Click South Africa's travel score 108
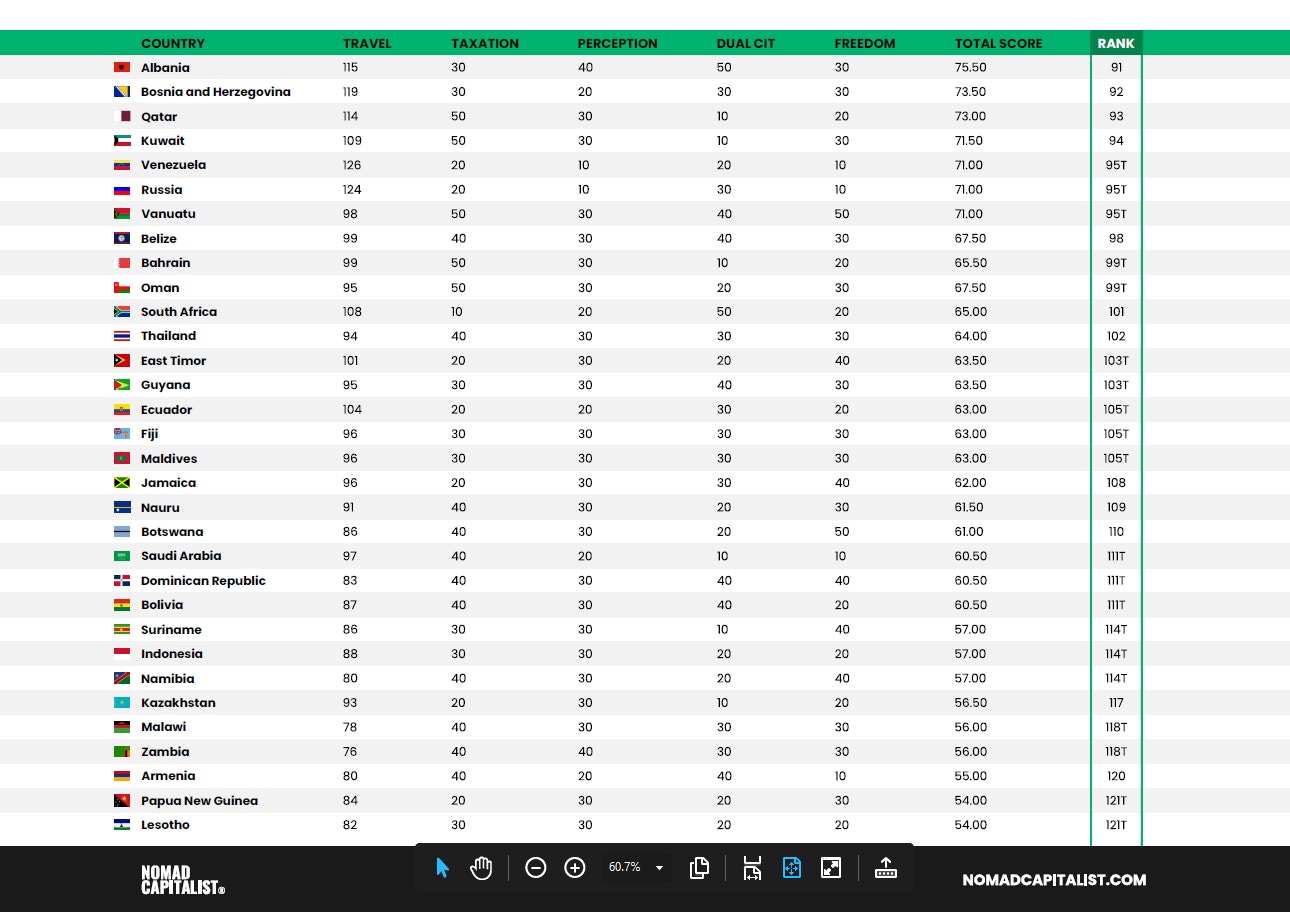 352,312
